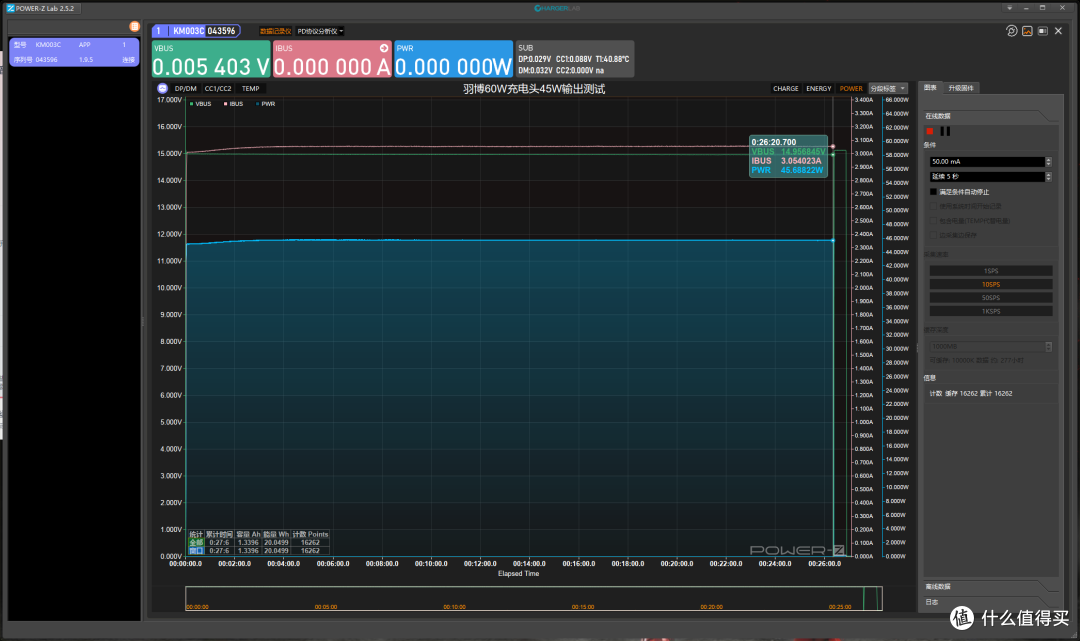The width and height of the screenshot is (1080, 641).
Task: Pause data recording with the pause button
Action: [945, 131]
